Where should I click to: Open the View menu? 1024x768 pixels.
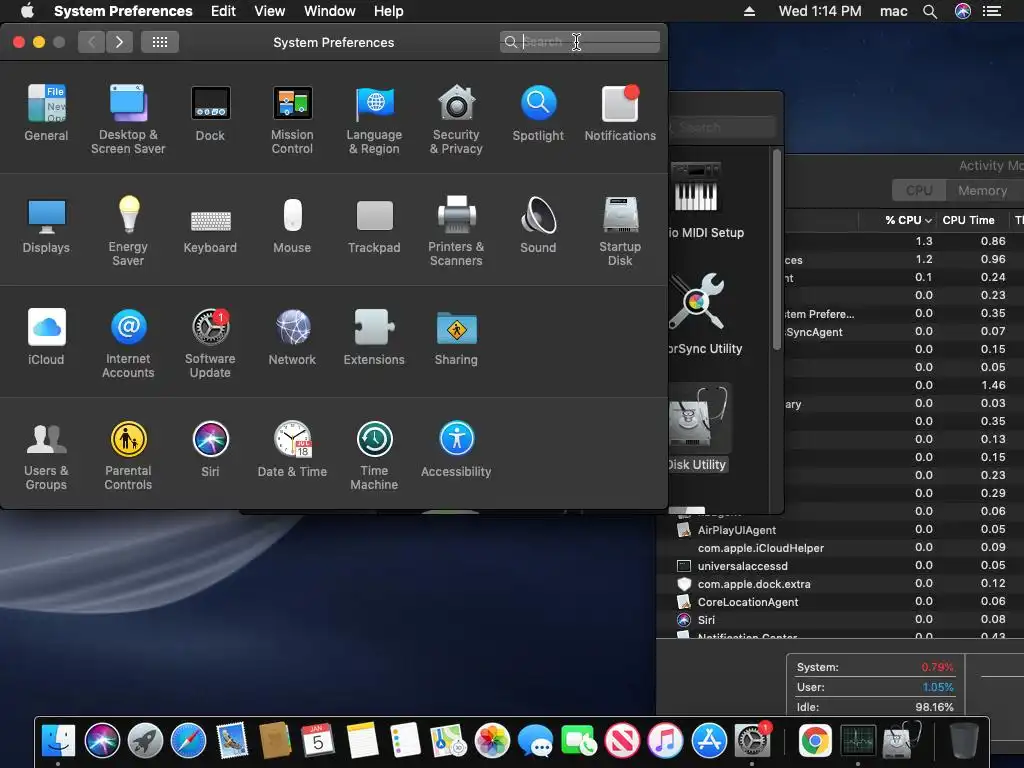[x=270, y=11]
